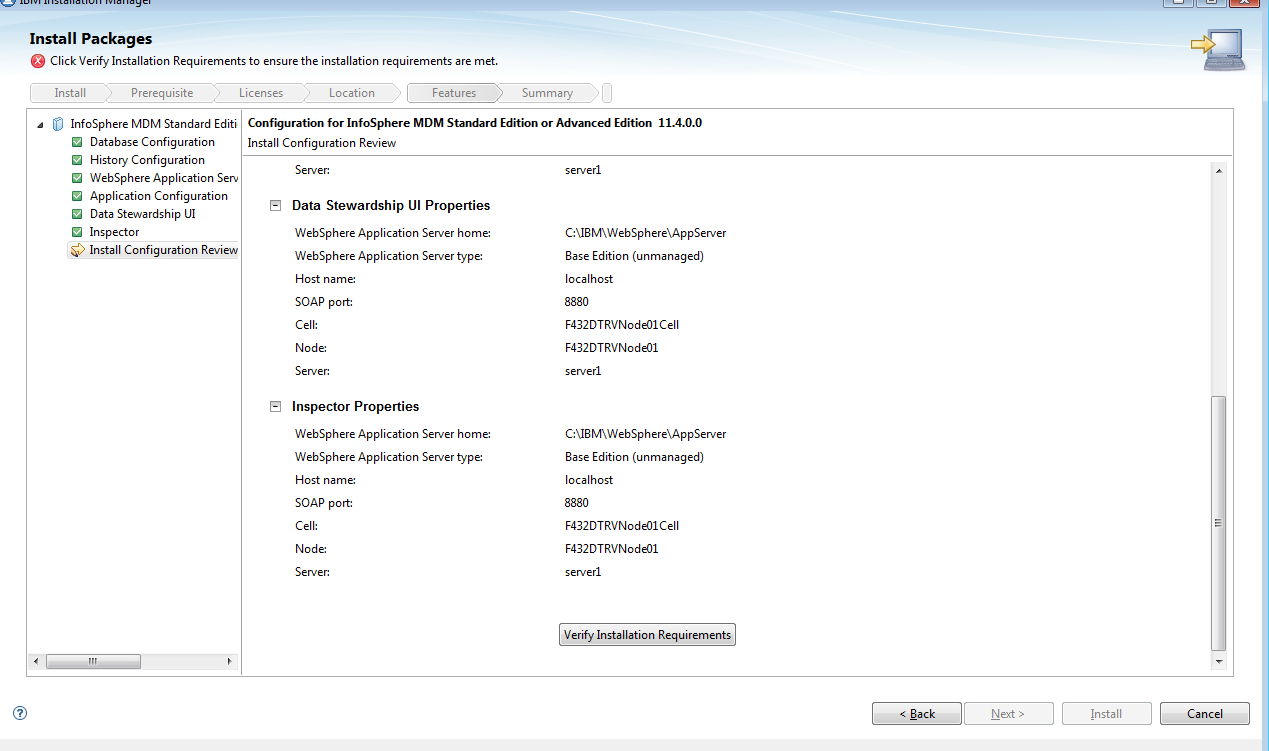Viewport: 1269px width, 751px height.
Task: Select History Configuration in the tree
Action: [147, 160]
